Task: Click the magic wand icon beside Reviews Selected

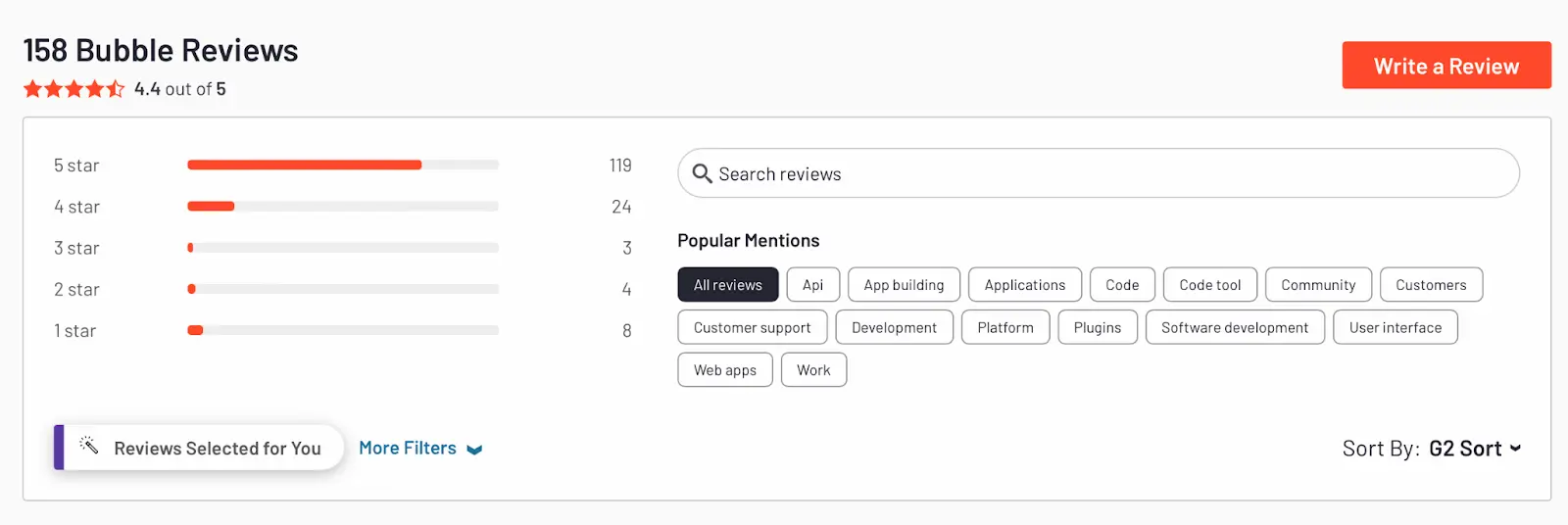Action: tap(88, 446)
